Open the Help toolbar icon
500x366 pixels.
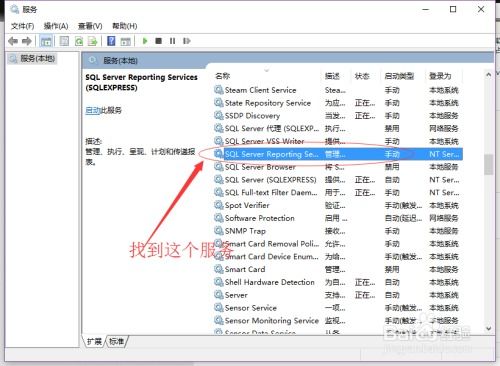pyautogui.click(x=111, y=41)
